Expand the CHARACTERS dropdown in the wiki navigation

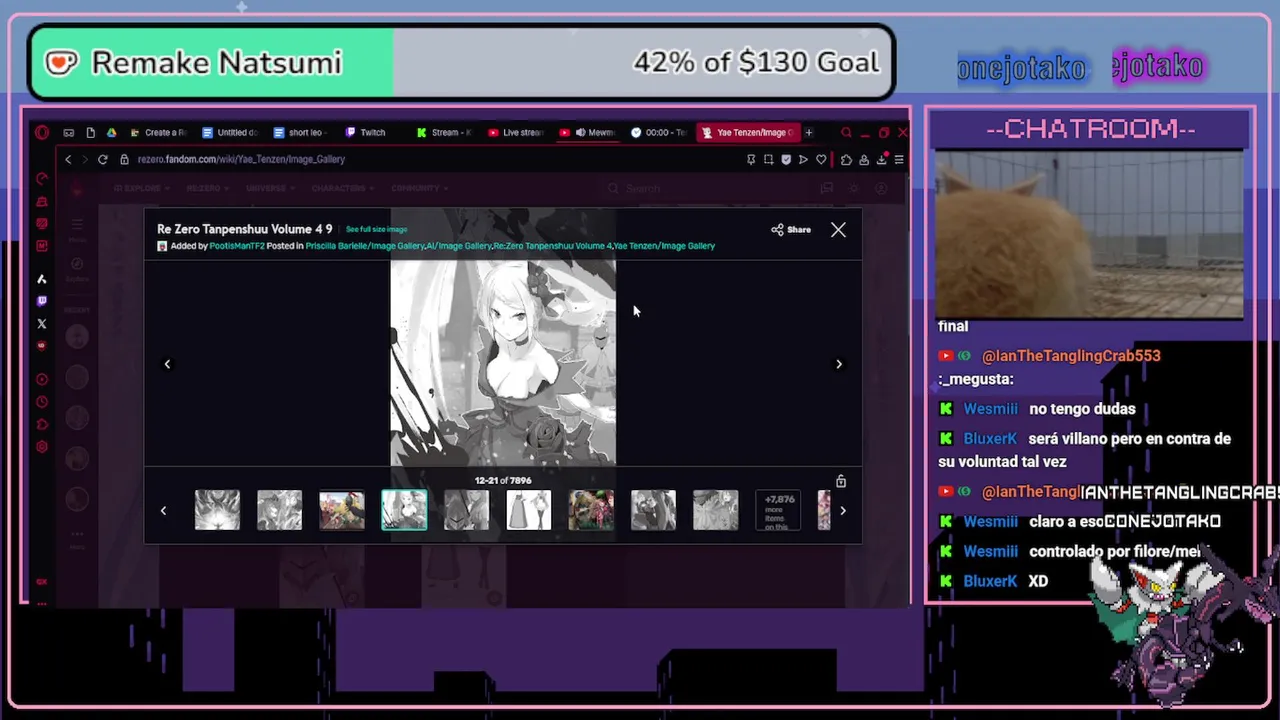tap(341, 188)
